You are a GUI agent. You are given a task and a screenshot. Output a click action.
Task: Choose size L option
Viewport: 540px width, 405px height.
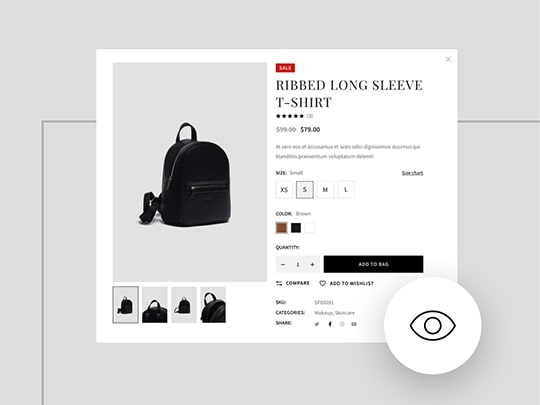tap(346, 189)
